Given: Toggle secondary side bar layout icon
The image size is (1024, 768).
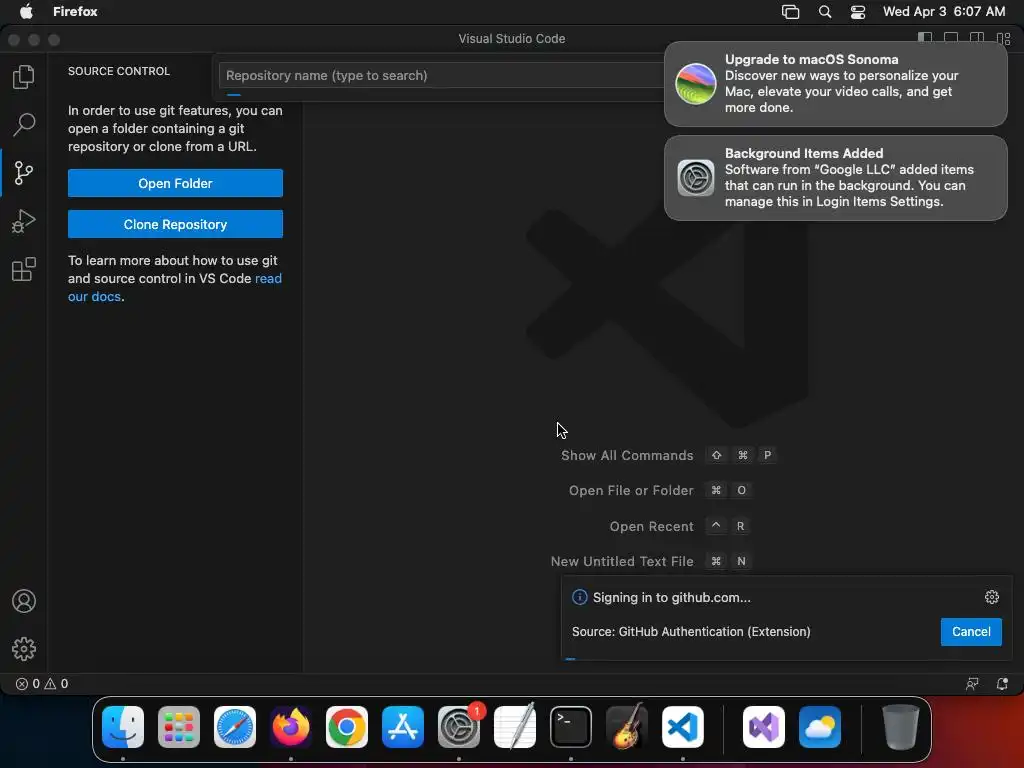Looking at the screenshot, I should 977,38.
